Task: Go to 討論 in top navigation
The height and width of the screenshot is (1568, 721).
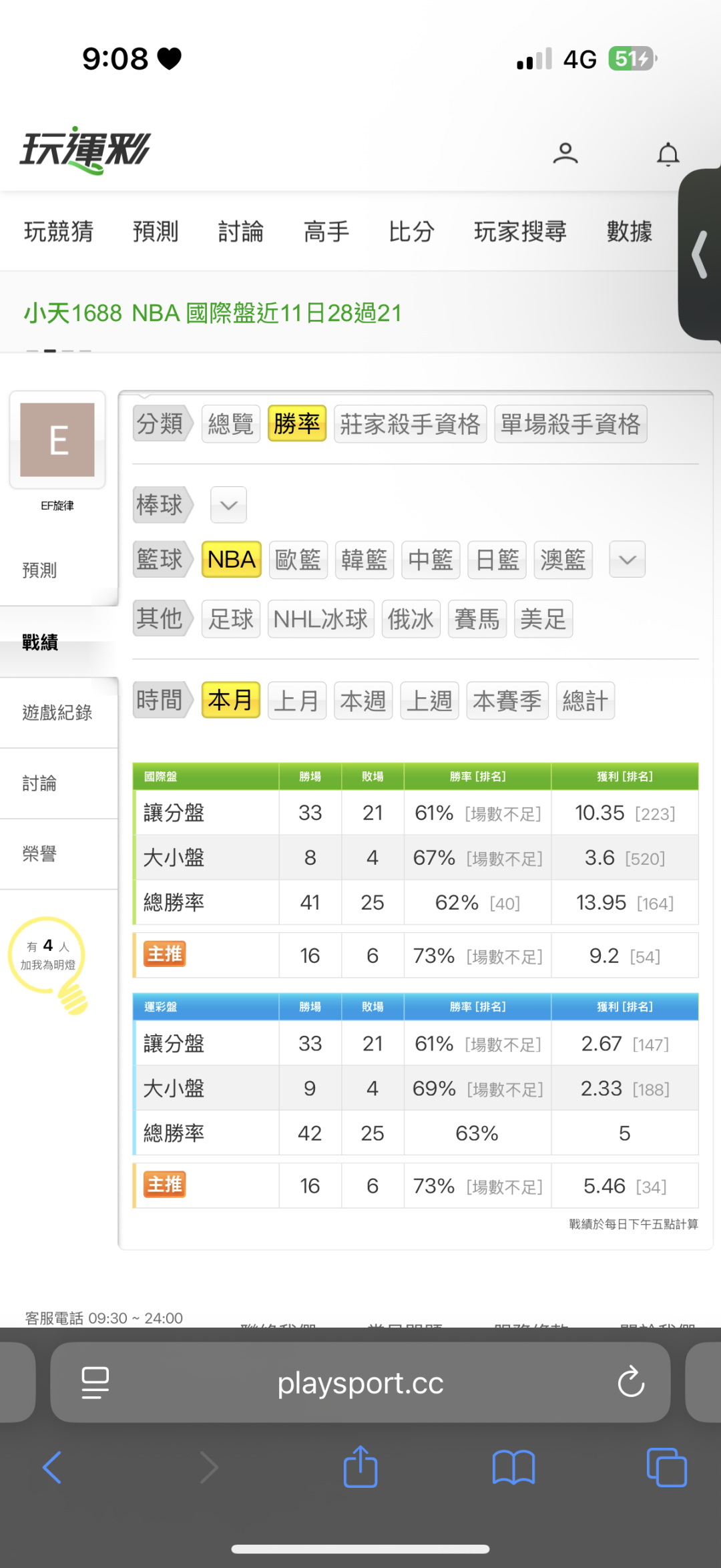Action: coord(241,231)
